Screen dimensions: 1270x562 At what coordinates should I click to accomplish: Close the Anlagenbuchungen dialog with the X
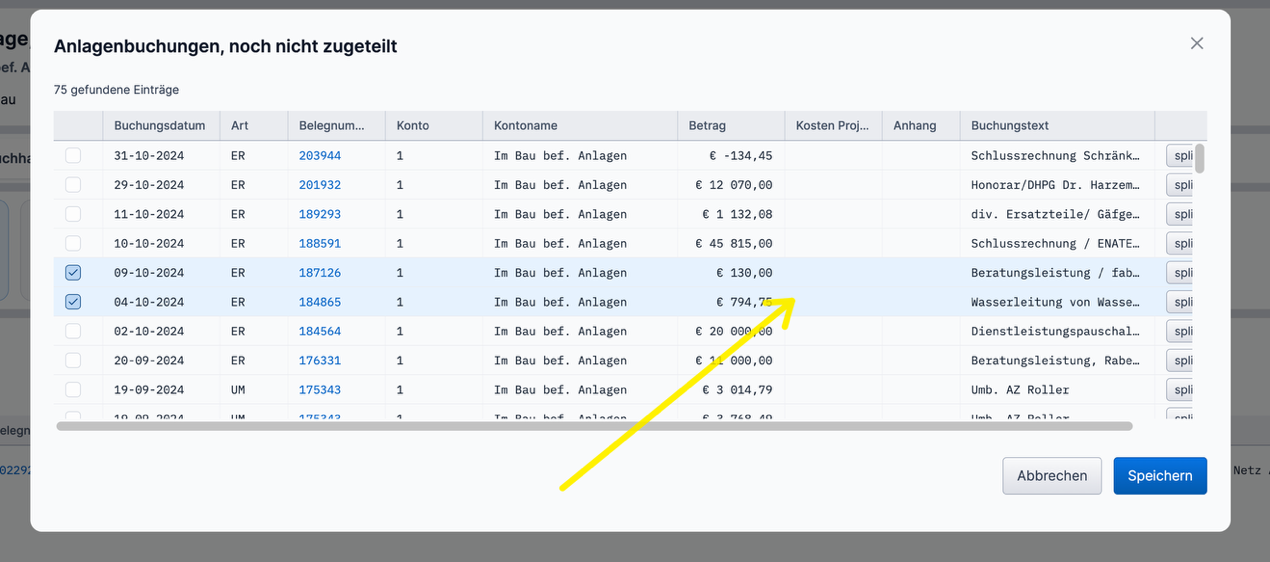[x=1197, y=43]
